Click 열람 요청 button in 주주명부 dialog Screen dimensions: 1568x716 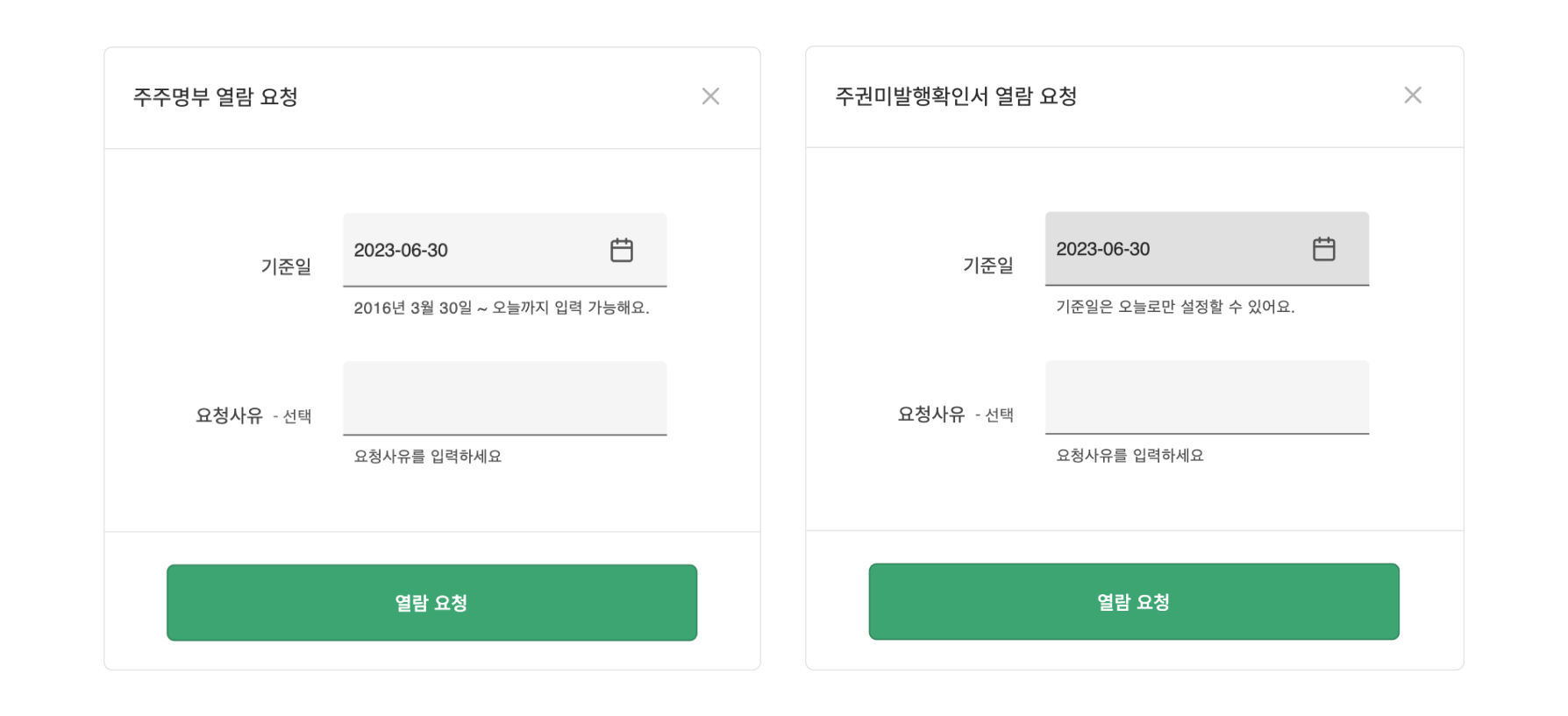431,602
